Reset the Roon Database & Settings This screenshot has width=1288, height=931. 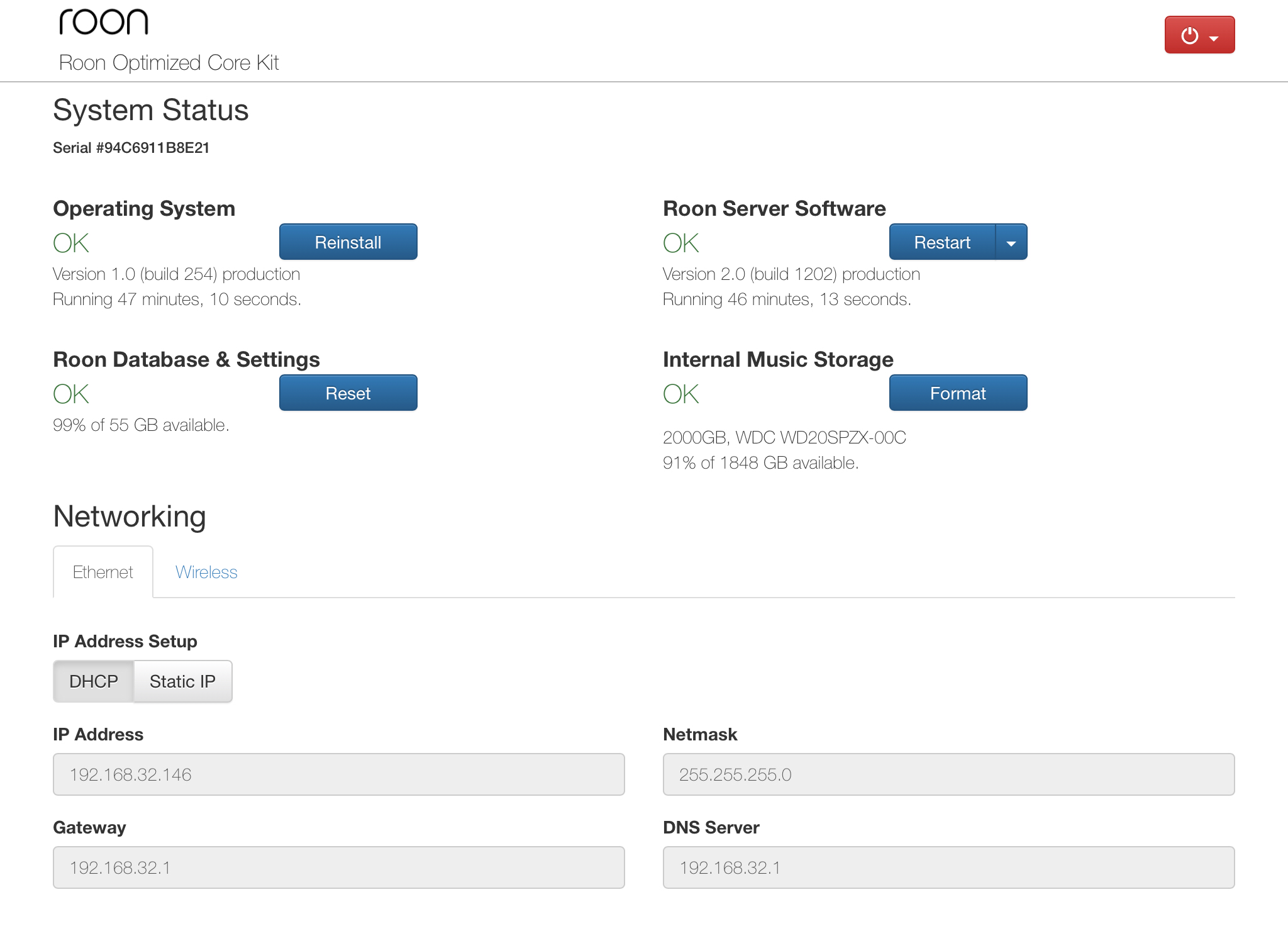348,393
